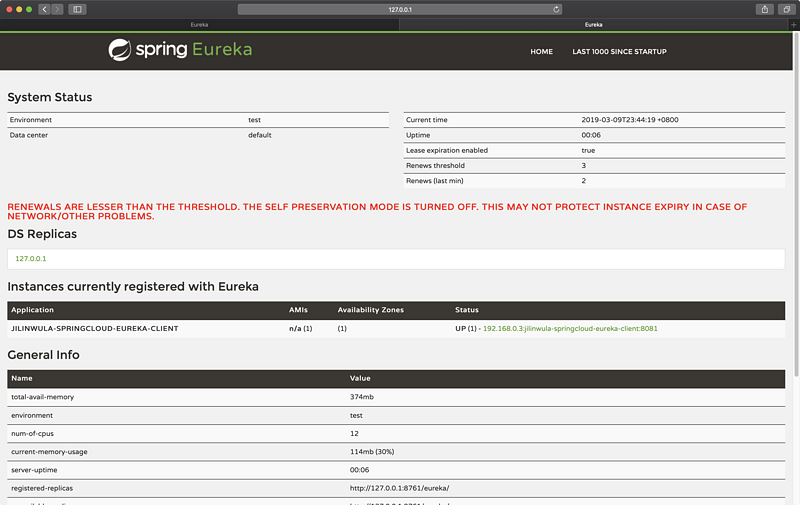This screenshot has width=800, height=505.
Task: Add a new tab with plus icon
Action: 793,24
